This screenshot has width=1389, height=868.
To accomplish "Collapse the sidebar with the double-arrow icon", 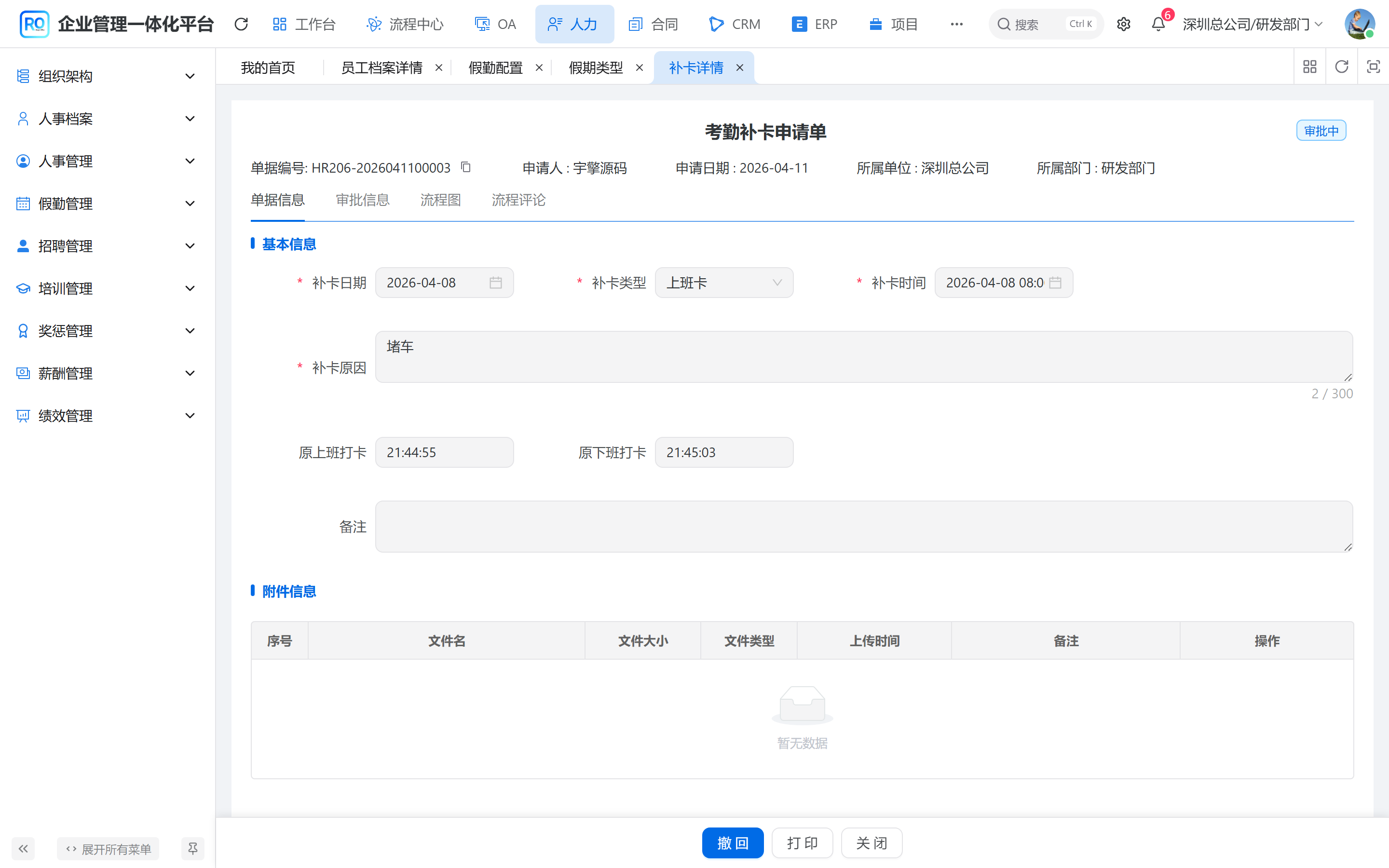I will [23, 849].
